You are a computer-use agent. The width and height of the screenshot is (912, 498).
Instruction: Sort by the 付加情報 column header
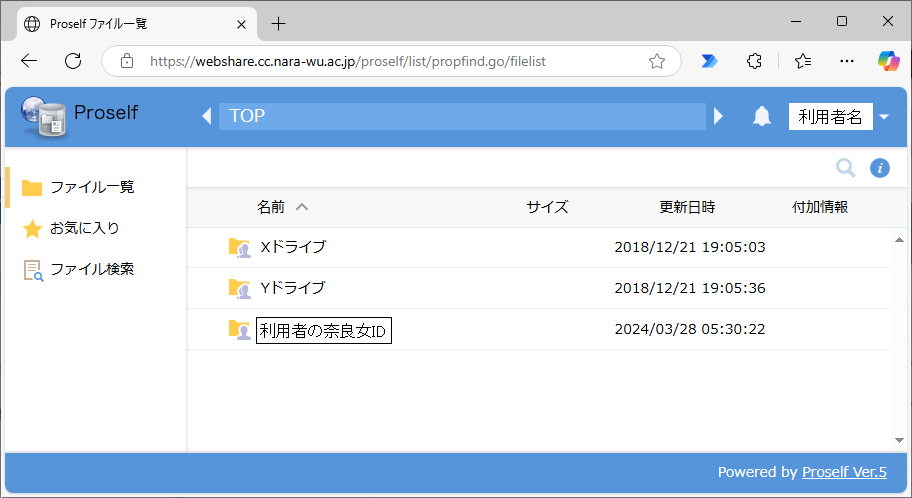point(820,207)
